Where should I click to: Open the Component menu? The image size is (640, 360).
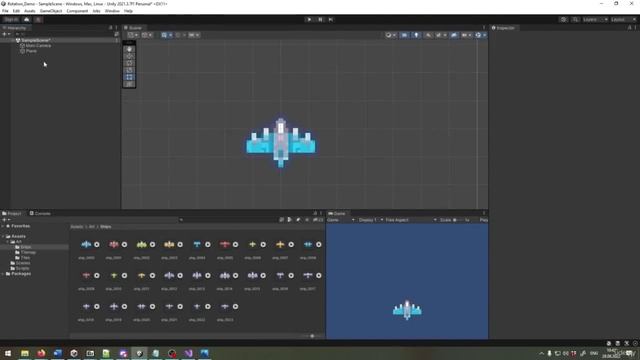point(77,11)
